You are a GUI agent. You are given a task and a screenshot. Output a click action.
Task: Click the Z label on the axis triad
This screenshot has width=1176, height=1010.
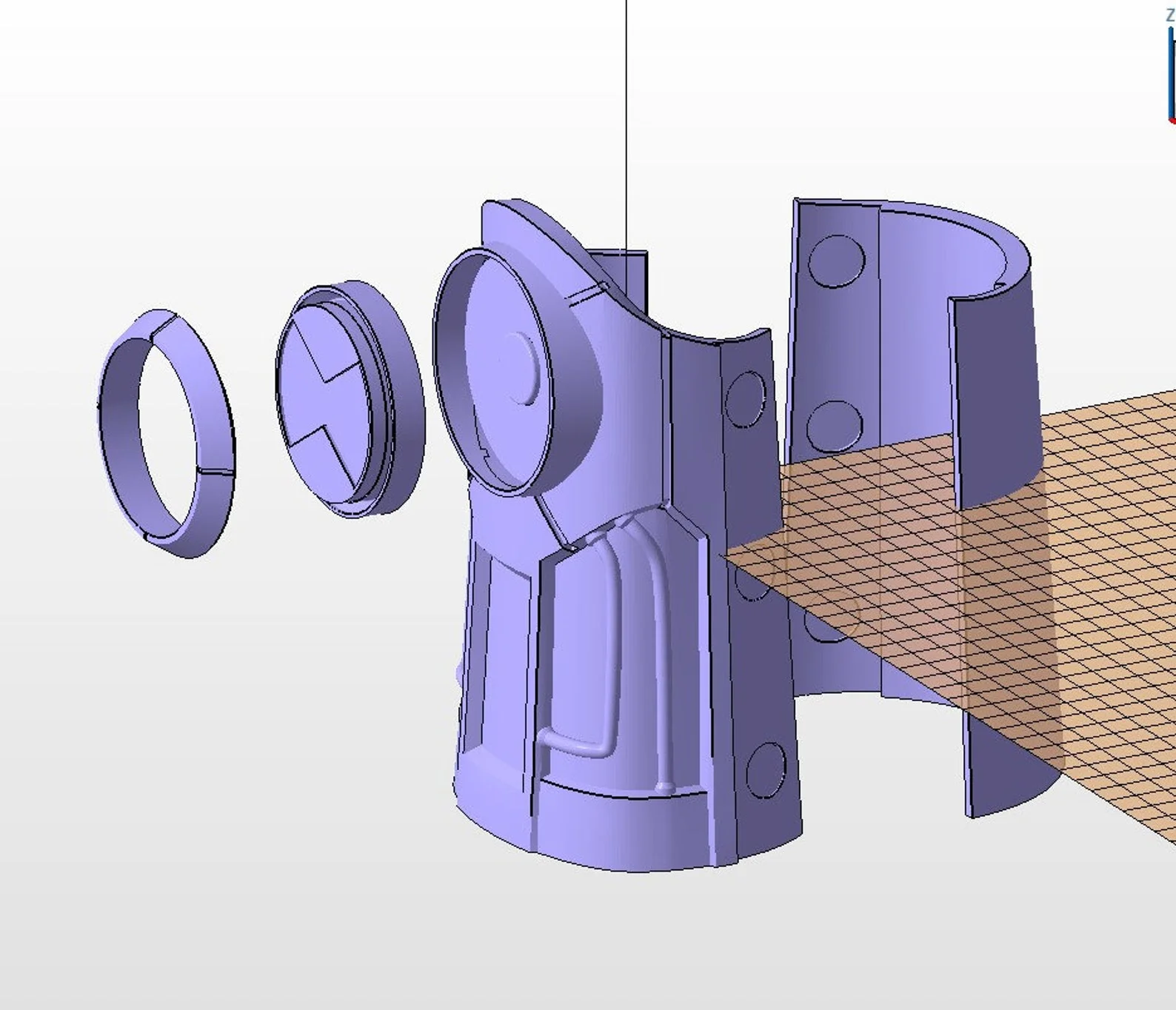tap(1170, 16)
